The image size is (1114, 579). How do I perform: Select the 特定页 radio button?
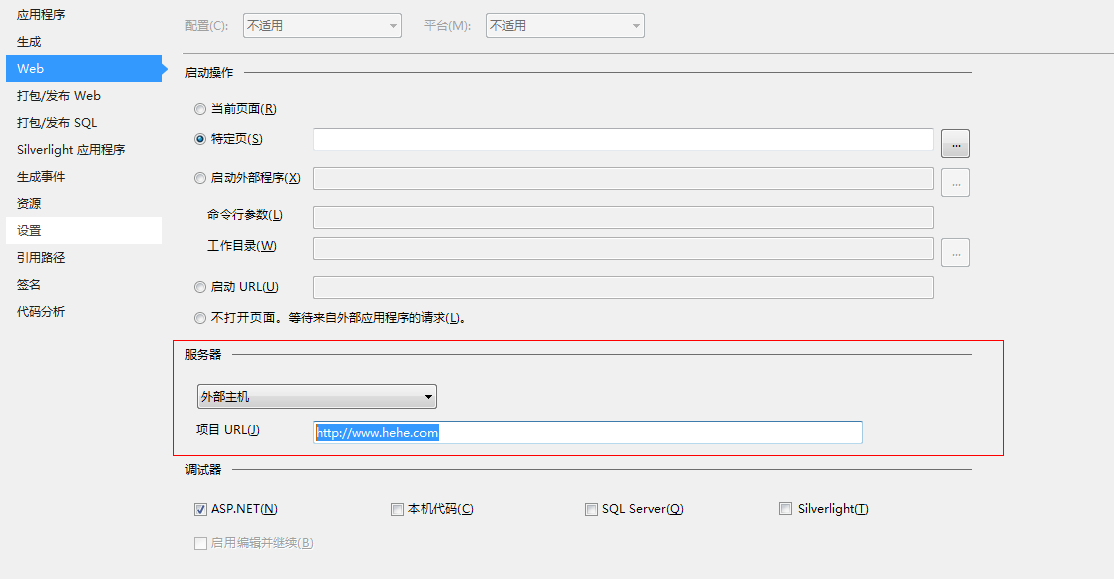point(200,139)
